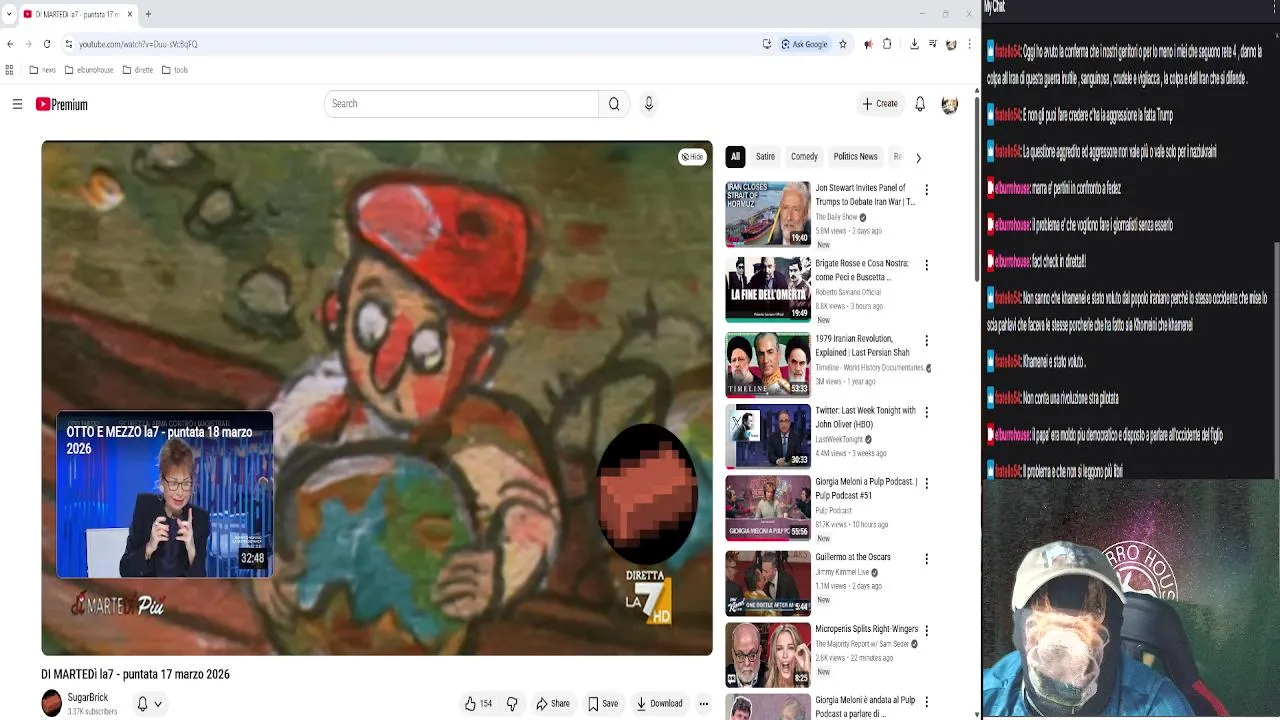
Task: Click the Hide button on video
Action: (x=692, y=157)
